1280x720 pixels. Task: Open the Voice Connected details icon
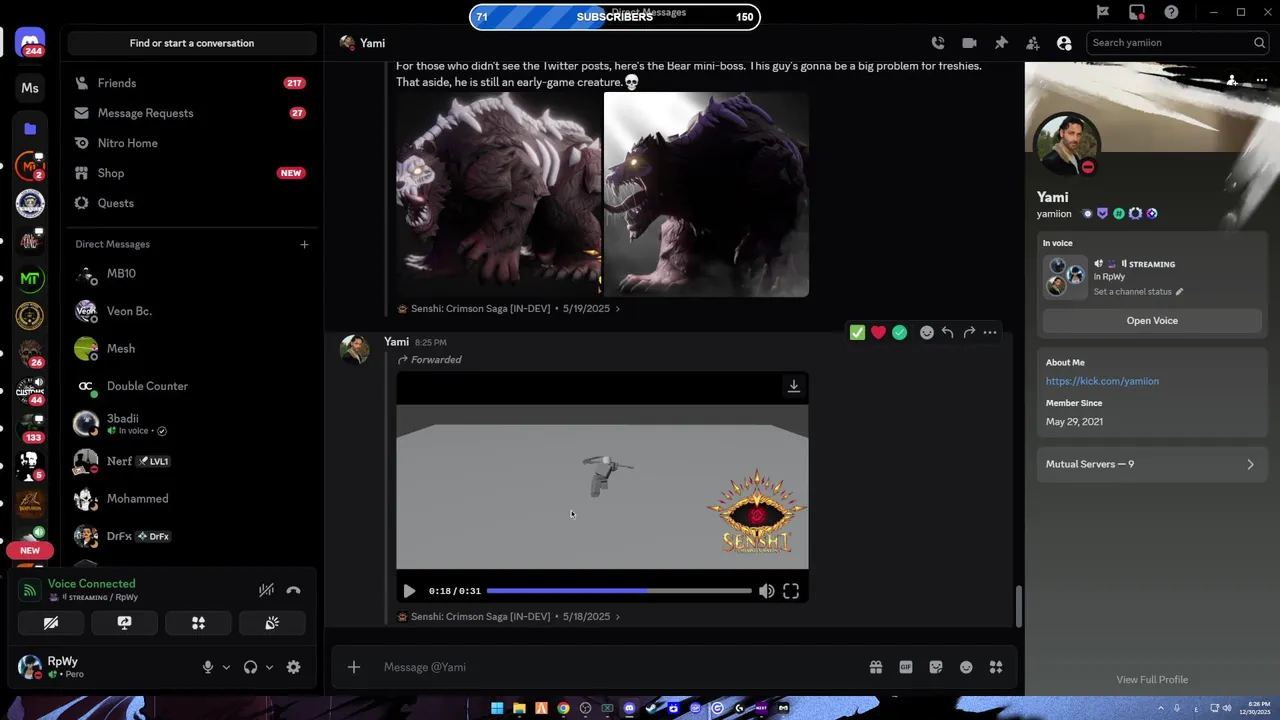[x=30, y=590]
